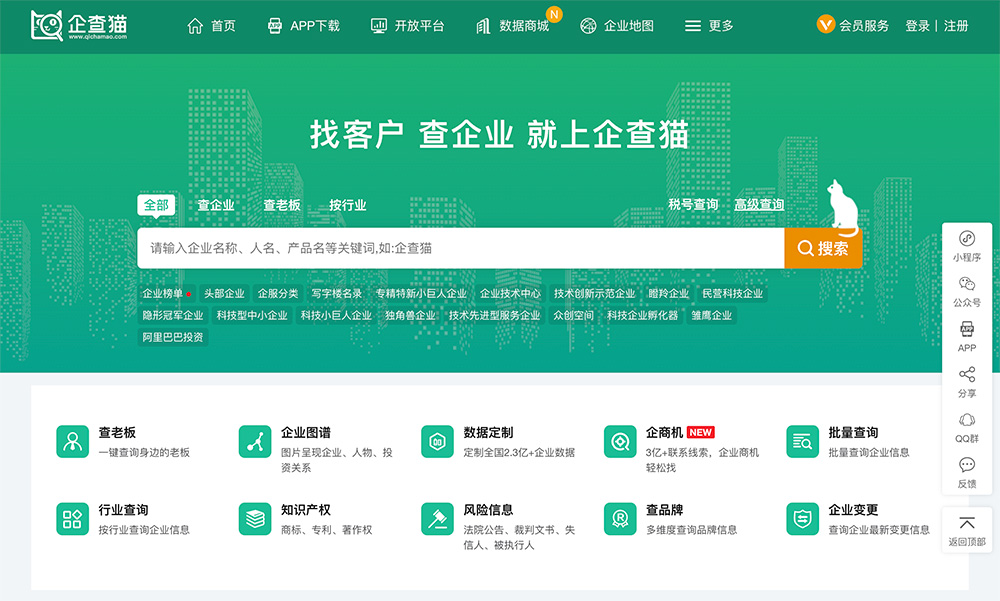Click the 众创空间 tag
1000x601 pixels.
(x=573, y=315)
